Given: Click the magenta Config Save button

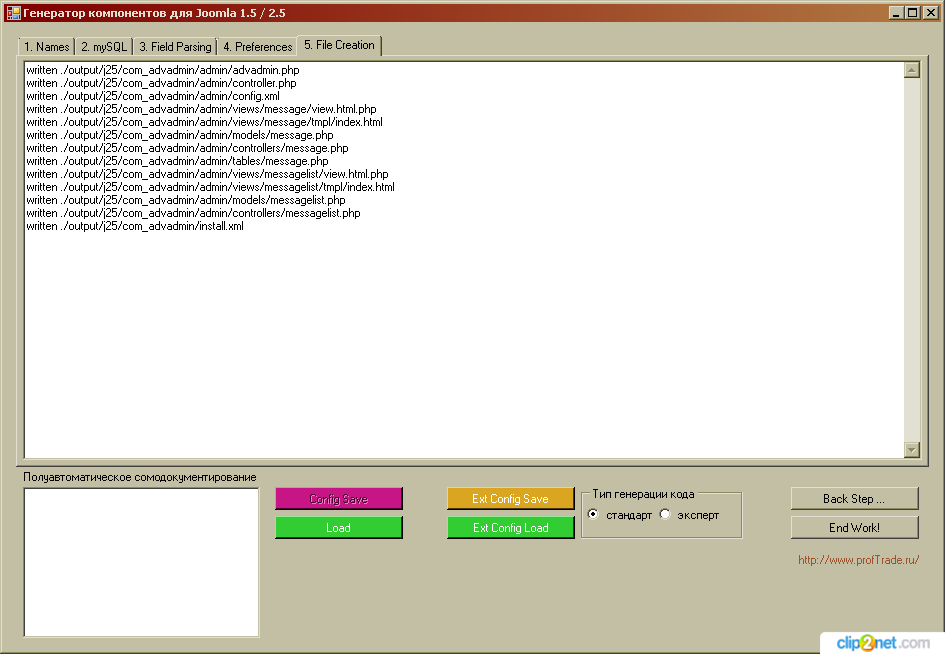Looking at the screenshot, I should [x=339, y=498].
